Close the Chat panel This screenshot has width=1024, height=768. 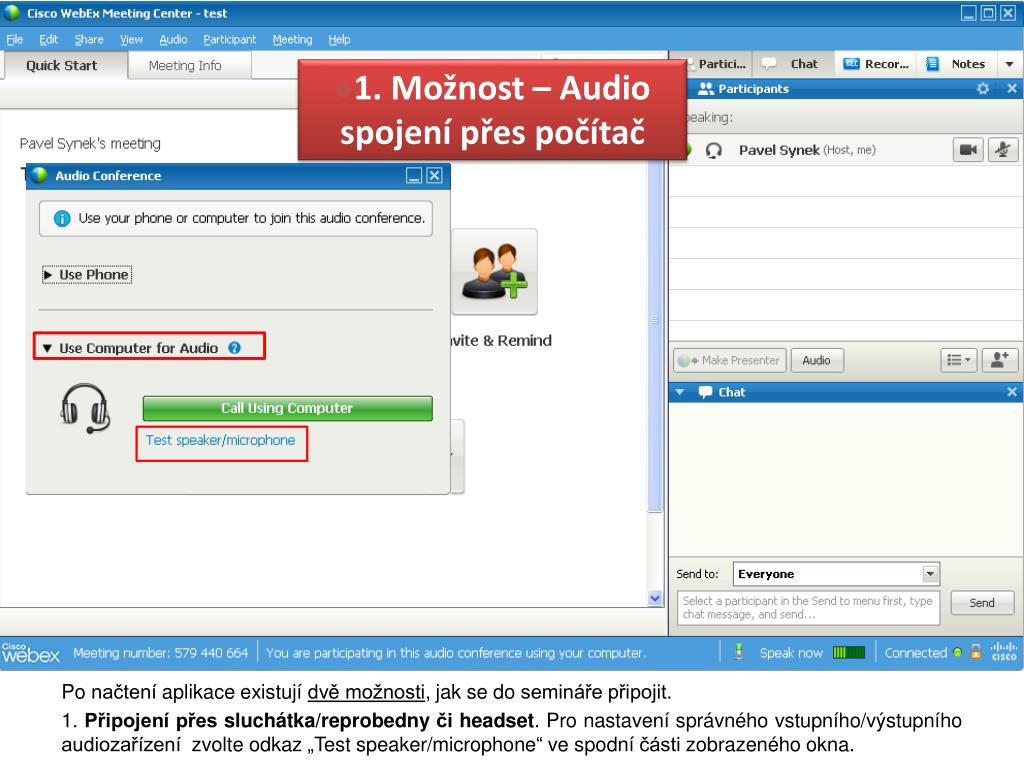pos(1012,392)
